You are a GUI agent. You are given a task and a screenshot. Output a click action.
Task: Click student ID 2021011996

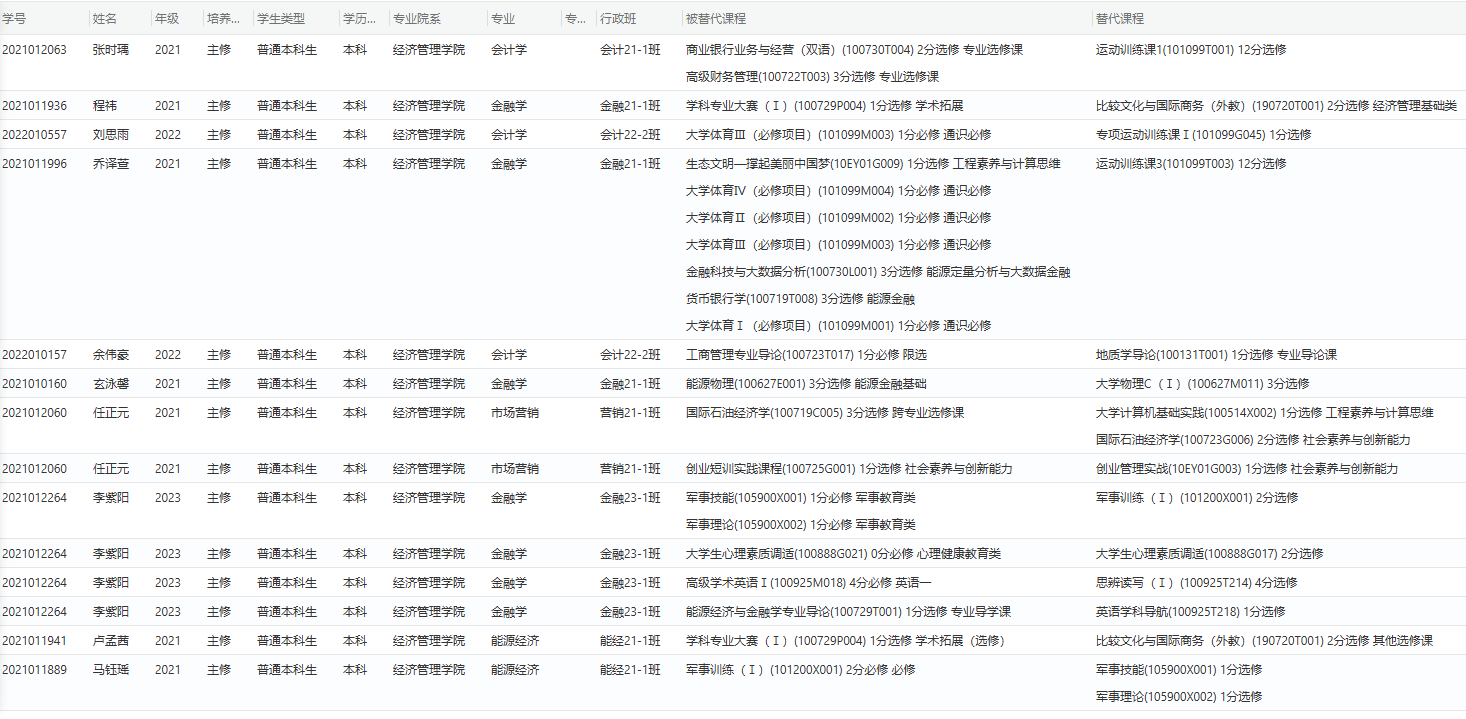(x=35, y=164)
